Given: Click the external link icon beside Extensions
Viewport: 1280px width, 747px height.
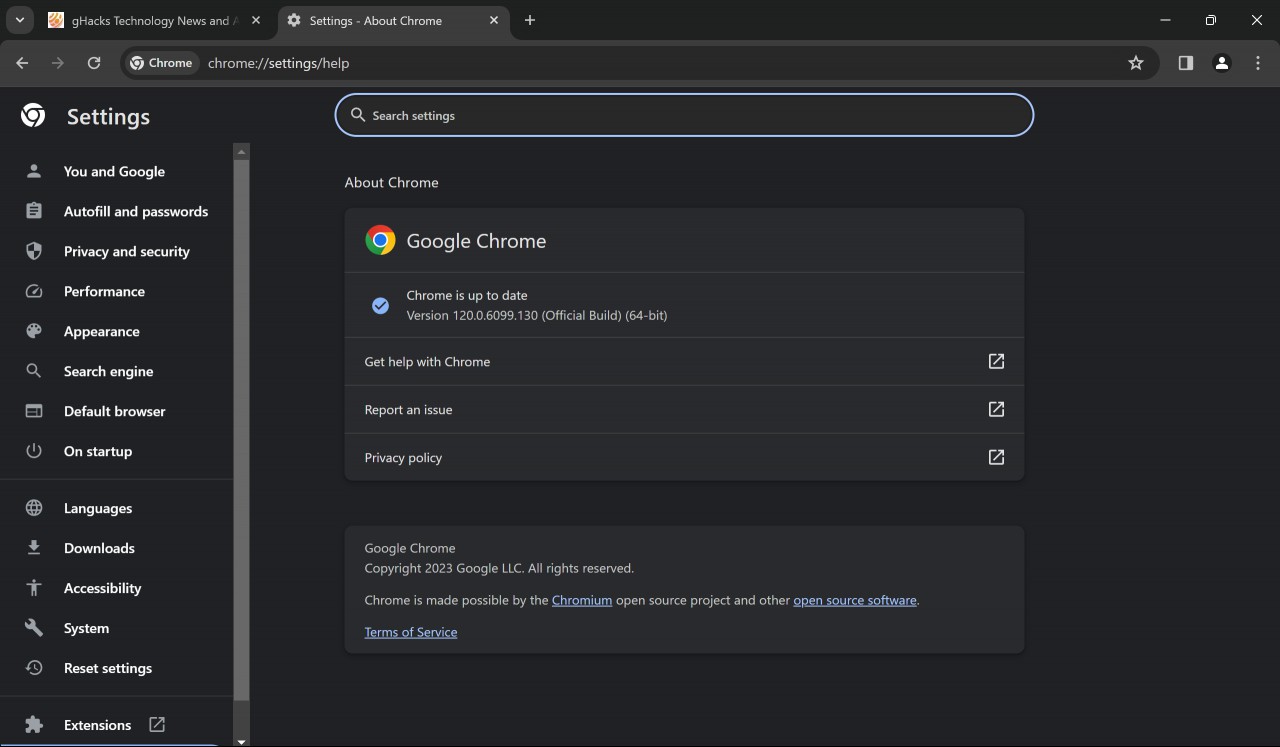Looking at the screenshot, I should tap(157, 724).
